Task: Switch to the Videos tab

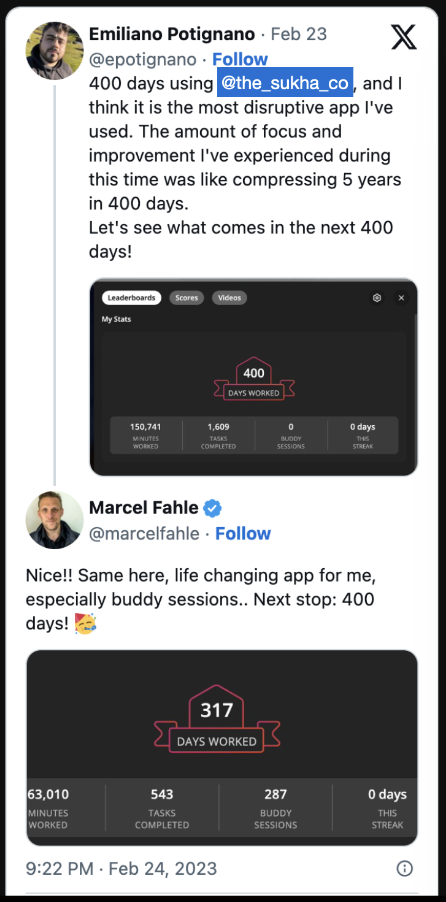Action: pyautogui.click(x=230, y=298)
